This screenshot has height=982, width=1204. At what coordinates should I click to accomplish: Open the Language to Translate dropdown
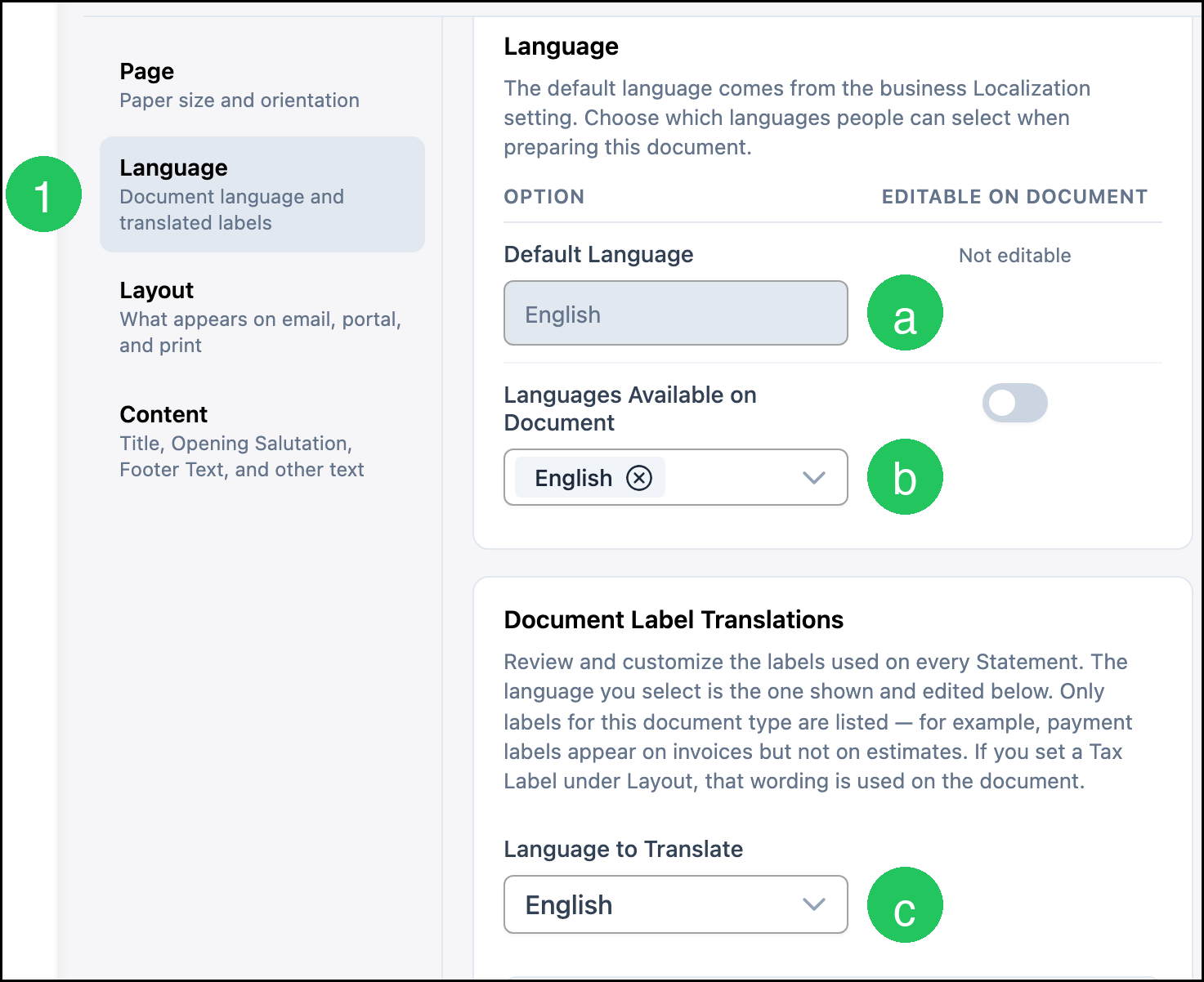pos(676,904)
